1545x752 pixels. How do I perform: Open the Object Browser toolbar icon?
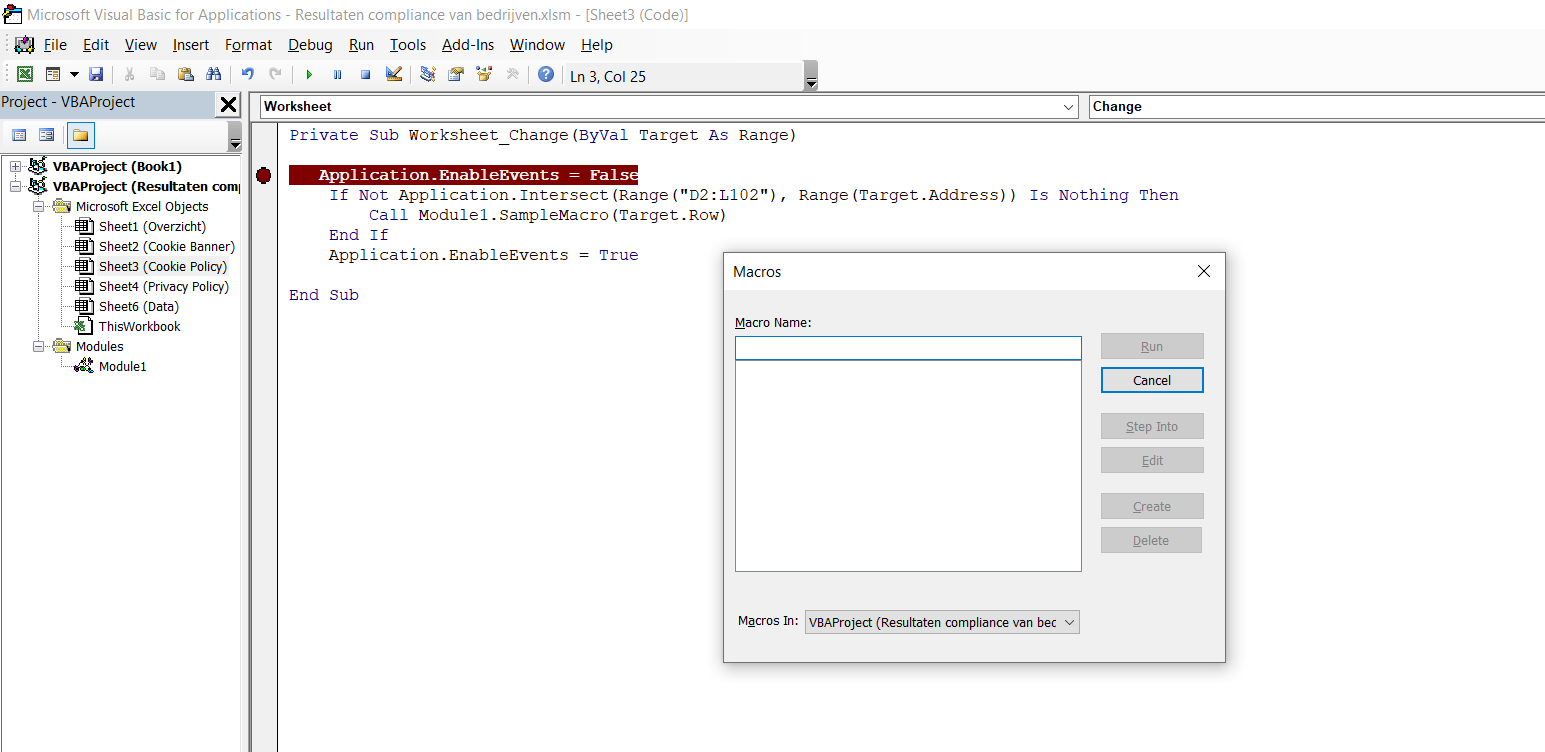(x=484, y=75)
